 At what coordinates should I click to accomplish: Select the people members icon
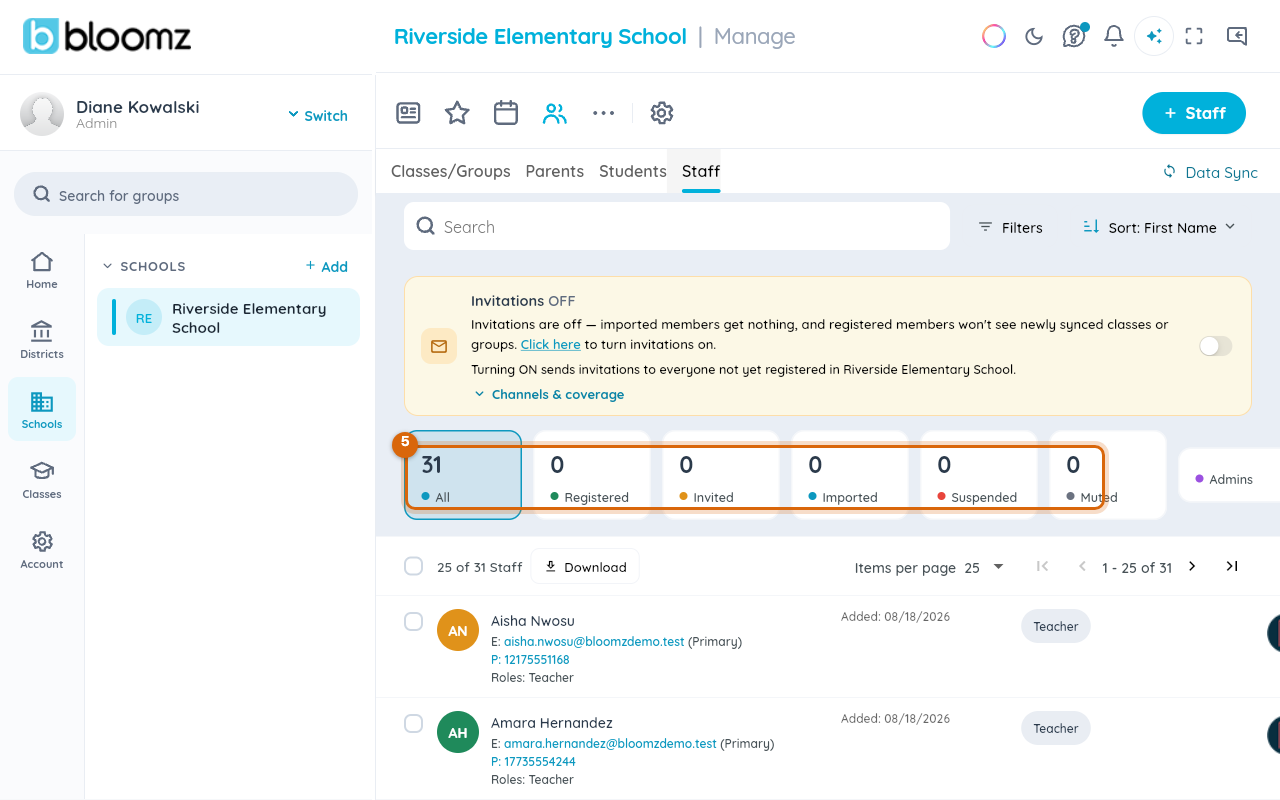(x=555, y=113)
